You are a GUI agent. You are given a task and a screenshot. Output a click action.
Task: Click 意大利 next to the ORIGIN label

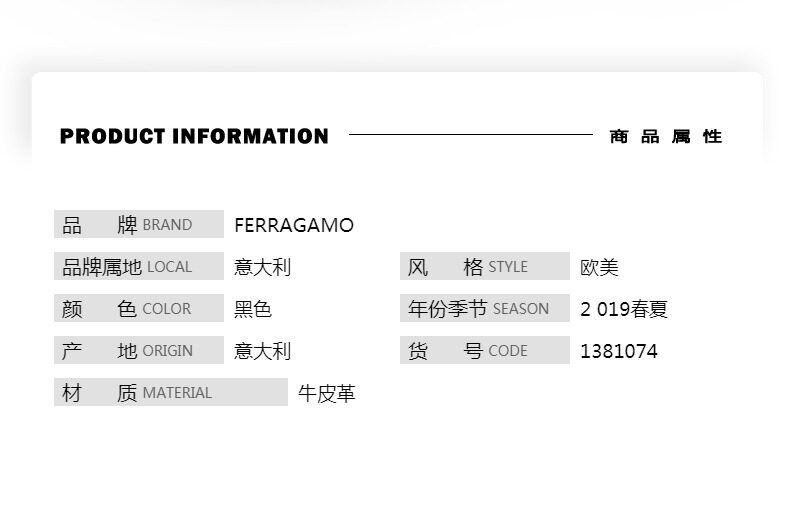tap(262, 351)
